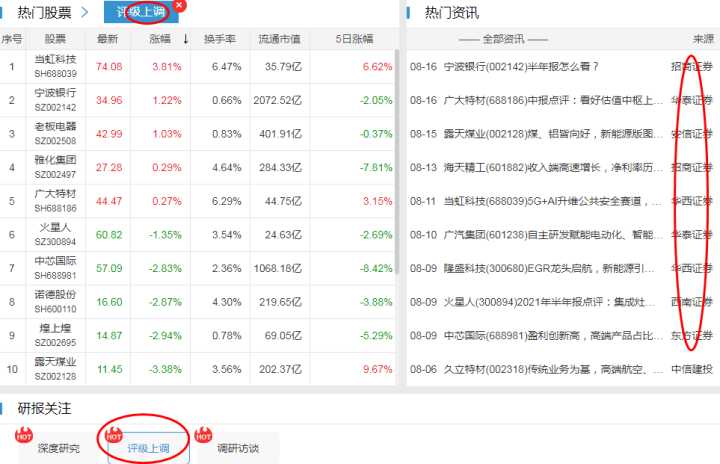Open news 广大特材(688186)中报点评
This screenshot has width=720, height=464.
(553, 100)
